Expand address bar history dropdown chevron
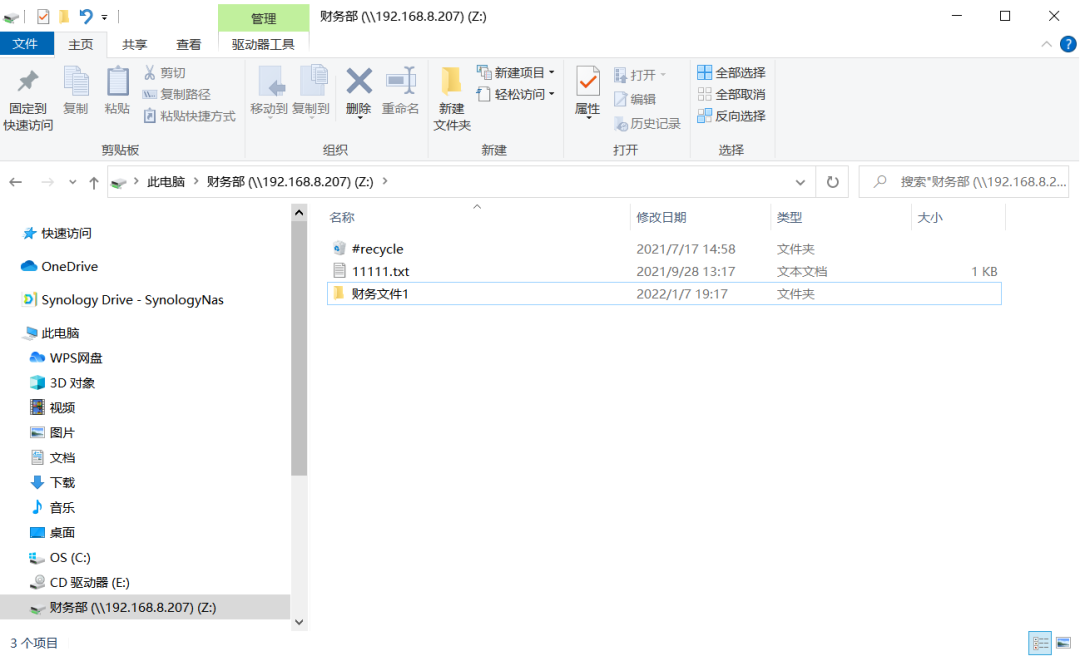The height and width of the screenshot is (656, 1080). tap(800, 182)
